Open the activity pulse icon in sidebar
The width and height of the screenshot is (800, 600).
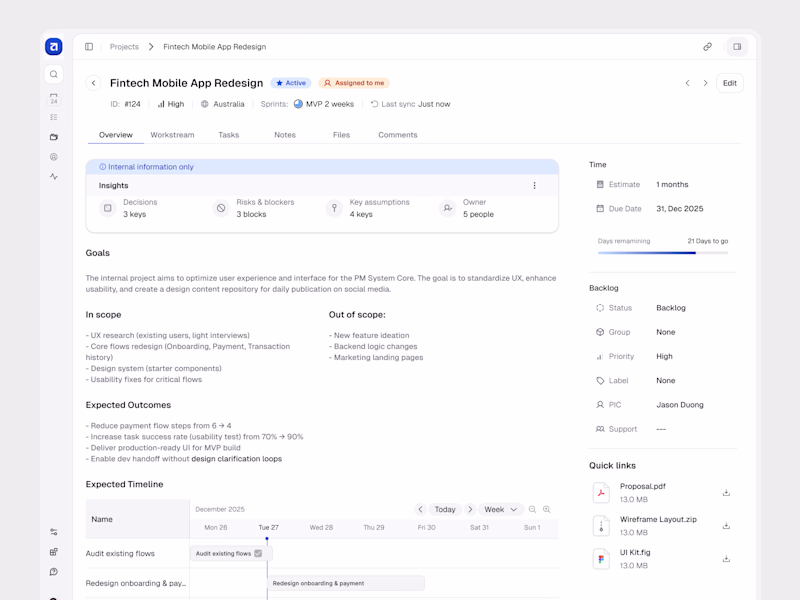pos(54,177)
